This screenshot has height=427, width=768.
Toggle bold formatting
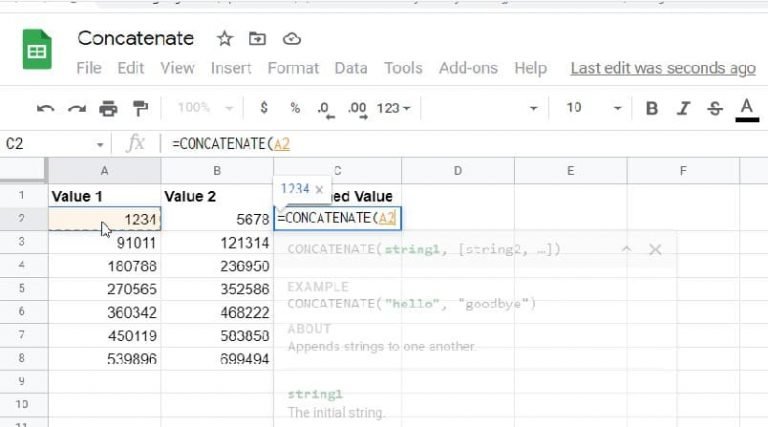click(x=651, y=108)
